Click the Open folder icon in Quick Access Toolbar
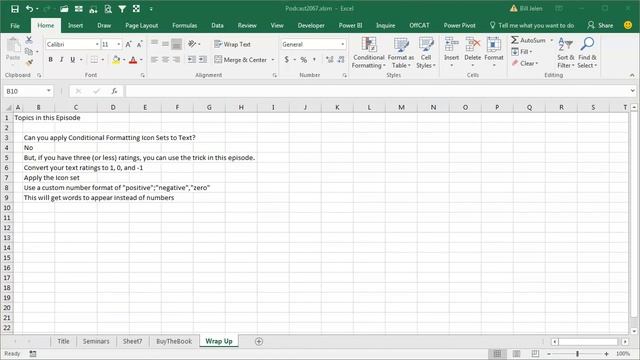Screen dimensions: 640x360 pyautogui.click(x=64, y=9)
